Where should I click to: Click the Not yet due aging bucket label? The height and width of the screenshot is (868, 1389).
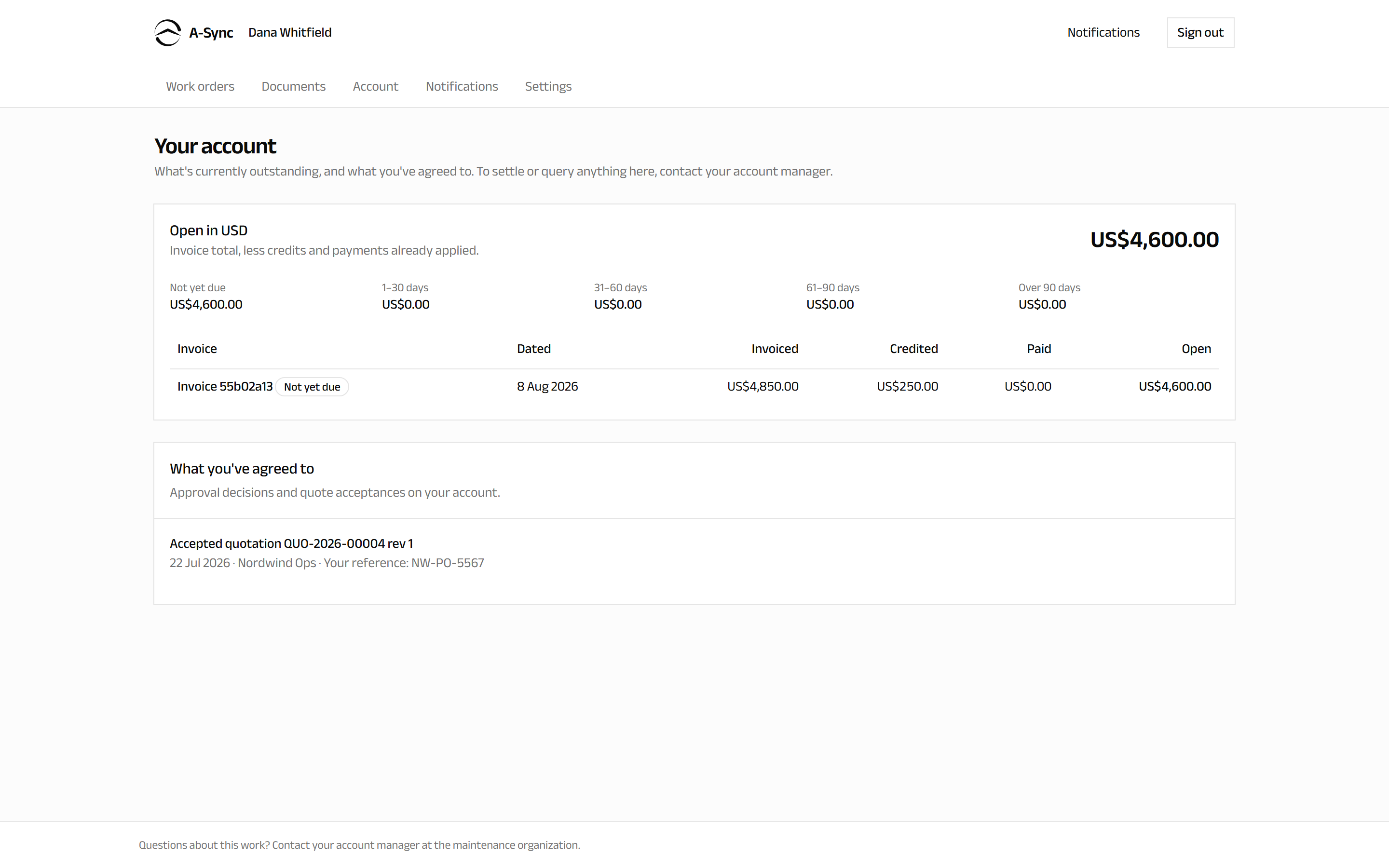click(197, 287)
